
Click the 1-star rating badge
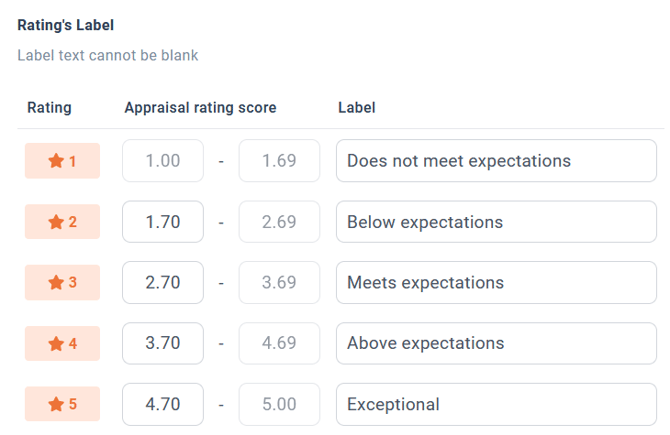pyautogui.click(x=62, y=161)
